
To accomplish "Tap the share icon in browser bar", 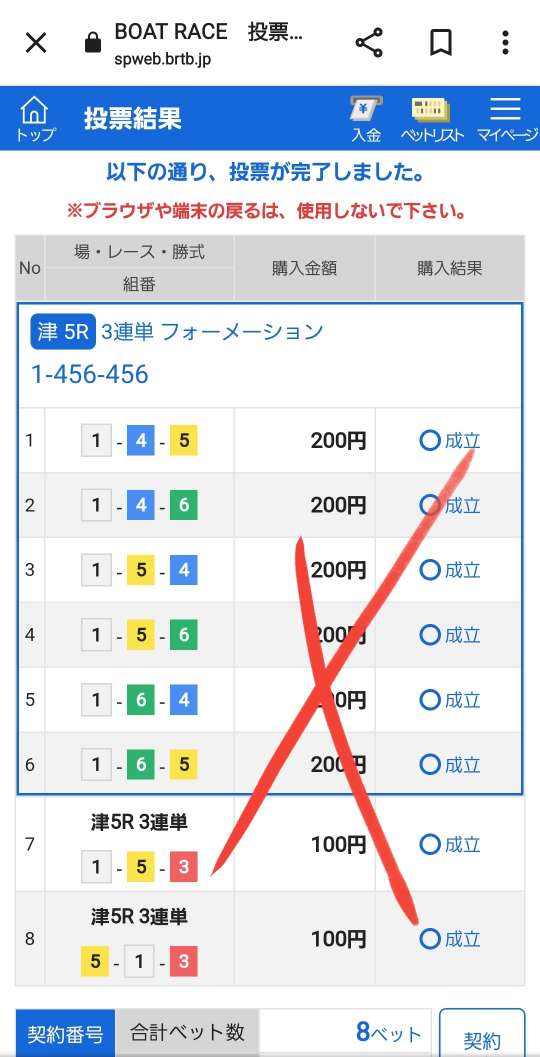I will (x=369, y=43).
